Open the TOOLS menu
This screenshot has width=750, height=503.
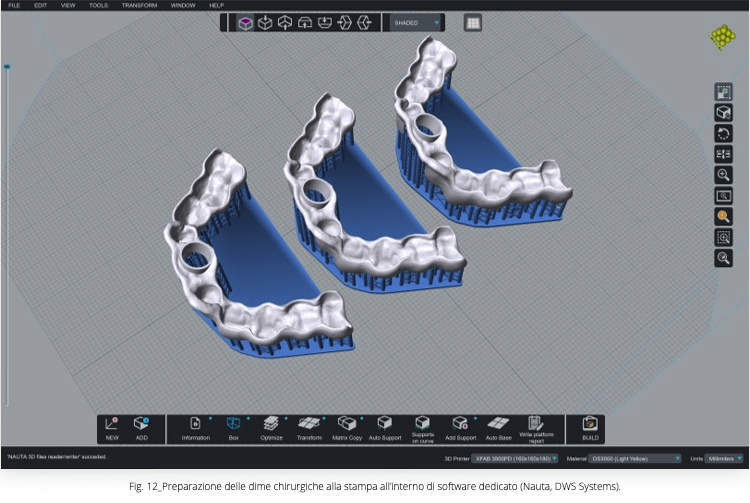click(98, 5)
